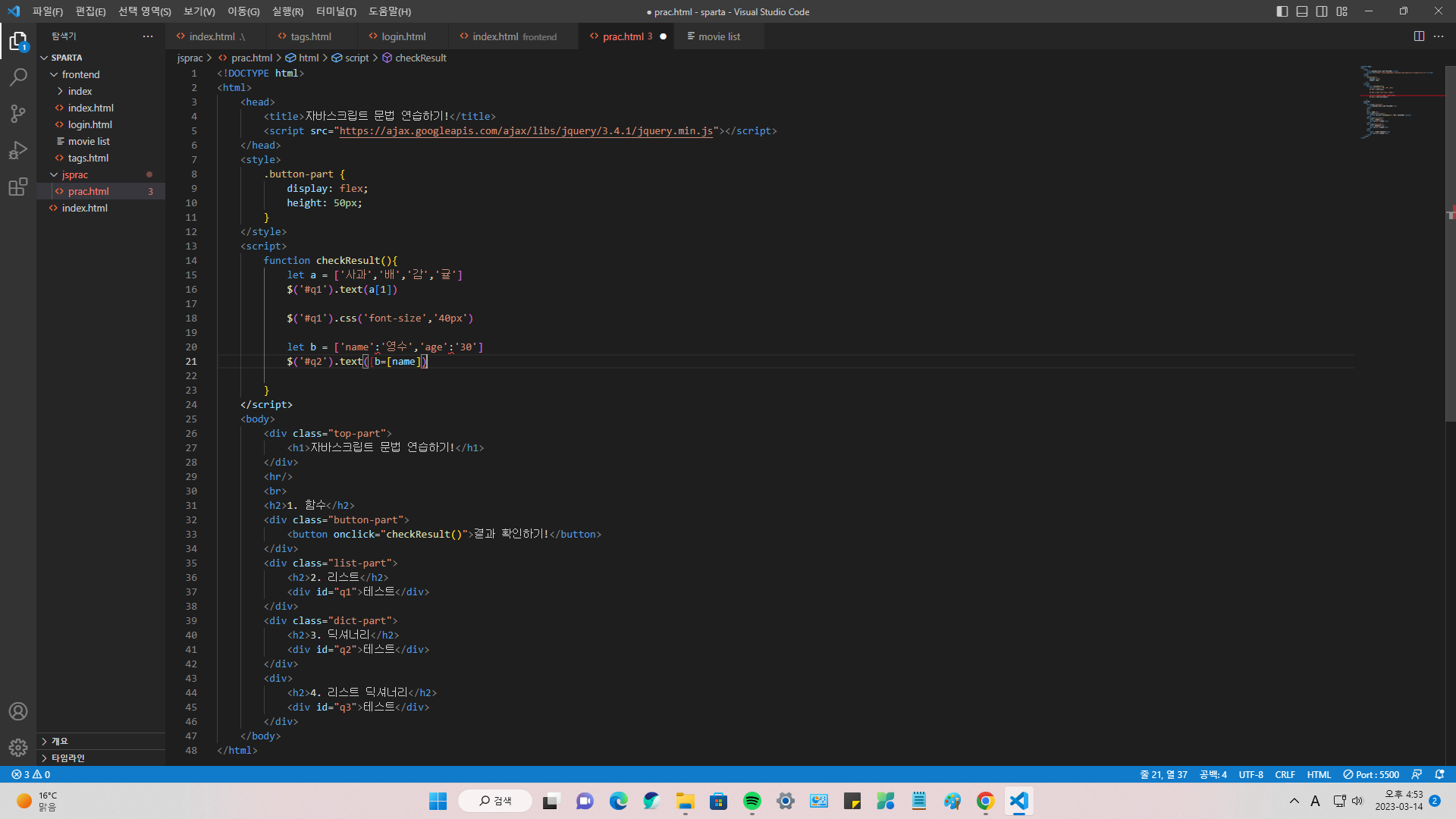The image size is (1456, 819).
Task: Open File Explorer from the taskbar
Action: (686, 801)
